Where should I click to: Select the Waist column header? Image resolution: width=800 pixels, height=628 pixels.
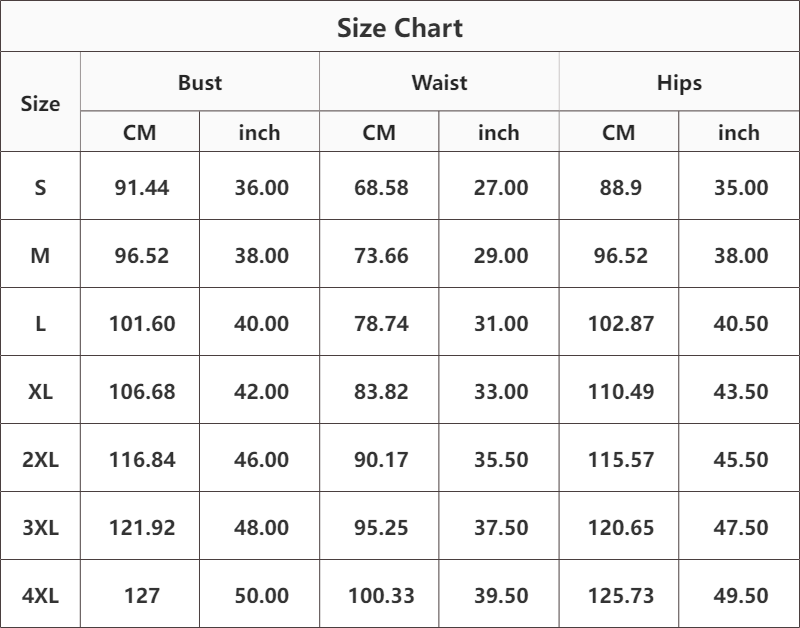439,83
